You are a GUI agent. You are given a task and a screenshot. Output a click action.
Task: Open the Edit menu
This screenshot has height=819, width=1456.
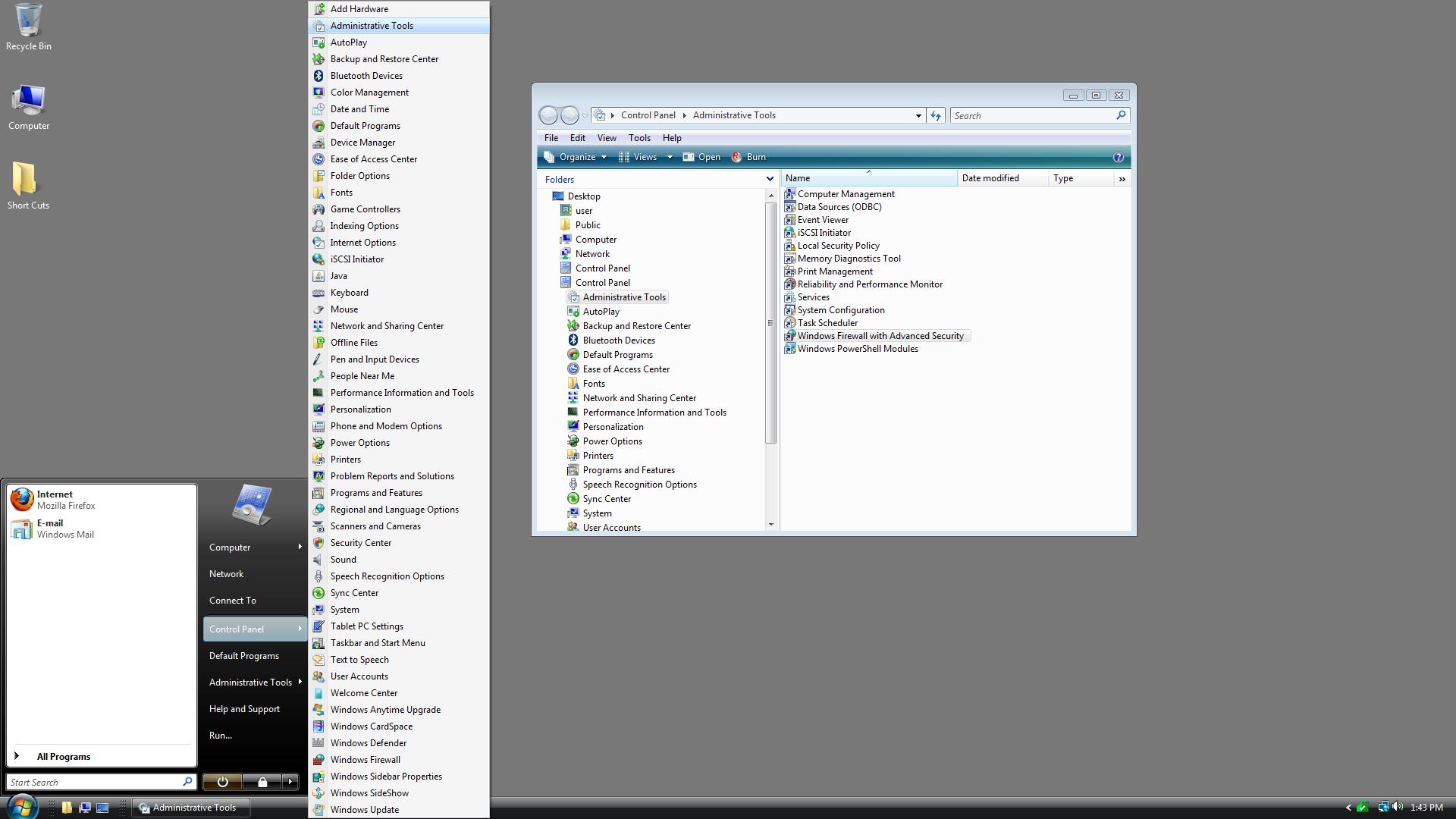pyautogui.click(x=578, y=138)
